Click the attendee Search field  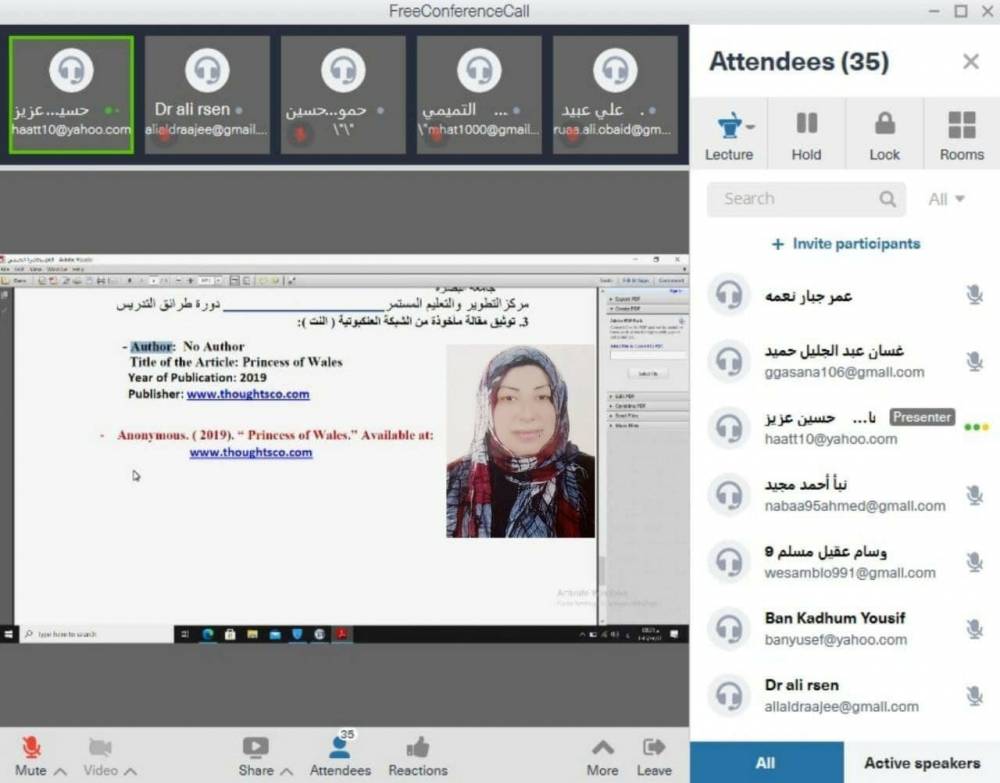[790, 199]
